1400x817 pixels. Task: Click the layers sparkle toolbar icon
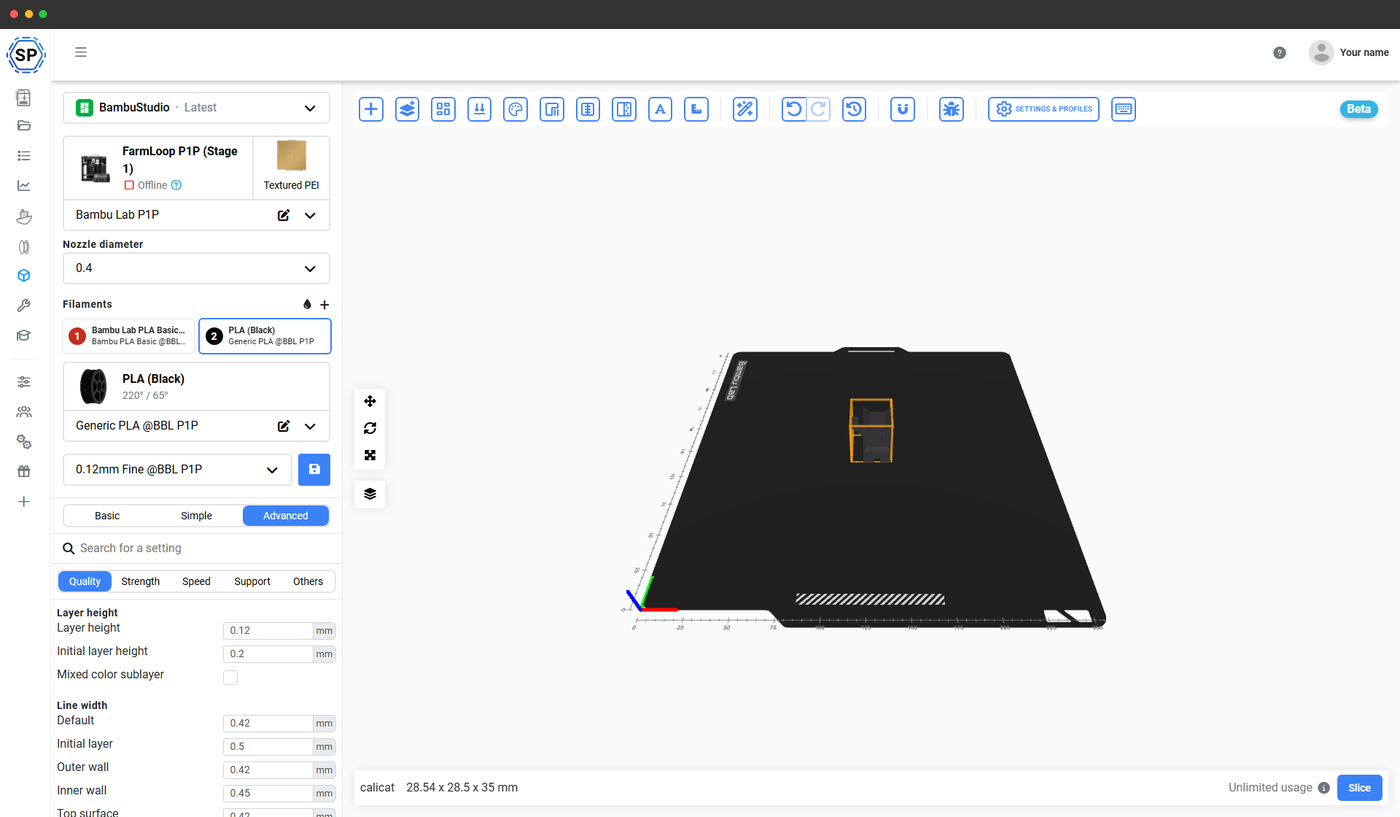(x=407, y=109)
